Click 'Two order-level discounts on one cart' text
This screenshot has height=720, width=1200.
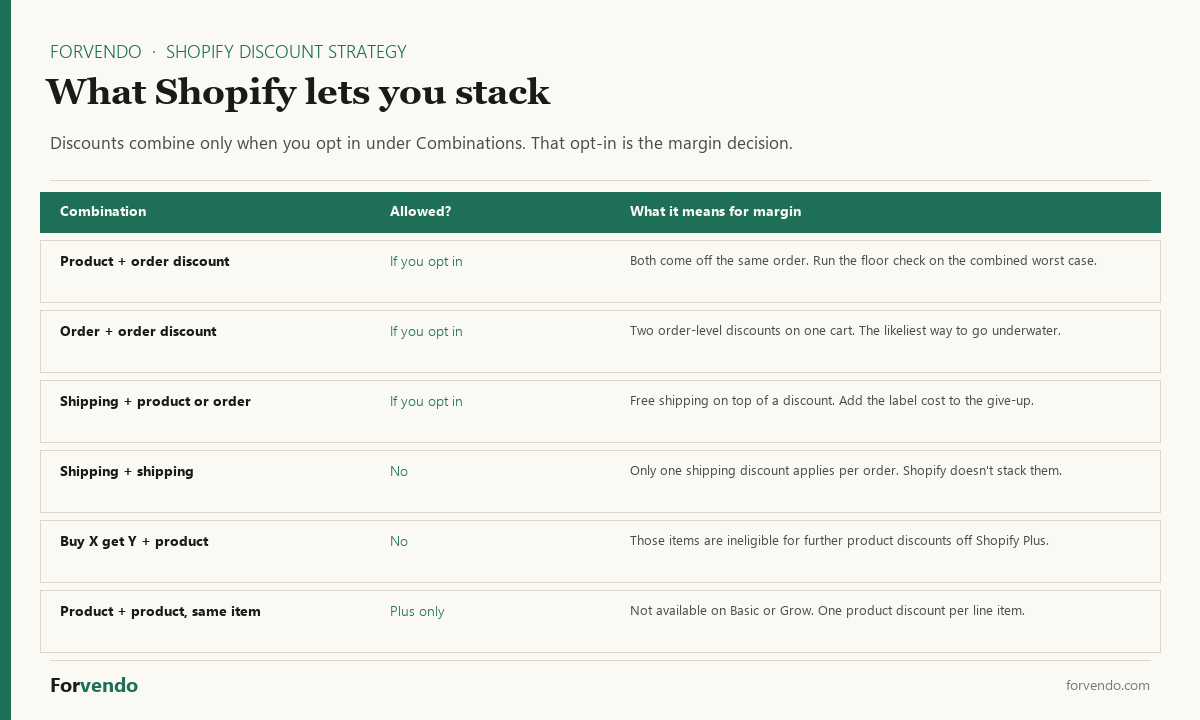point(845,330)
